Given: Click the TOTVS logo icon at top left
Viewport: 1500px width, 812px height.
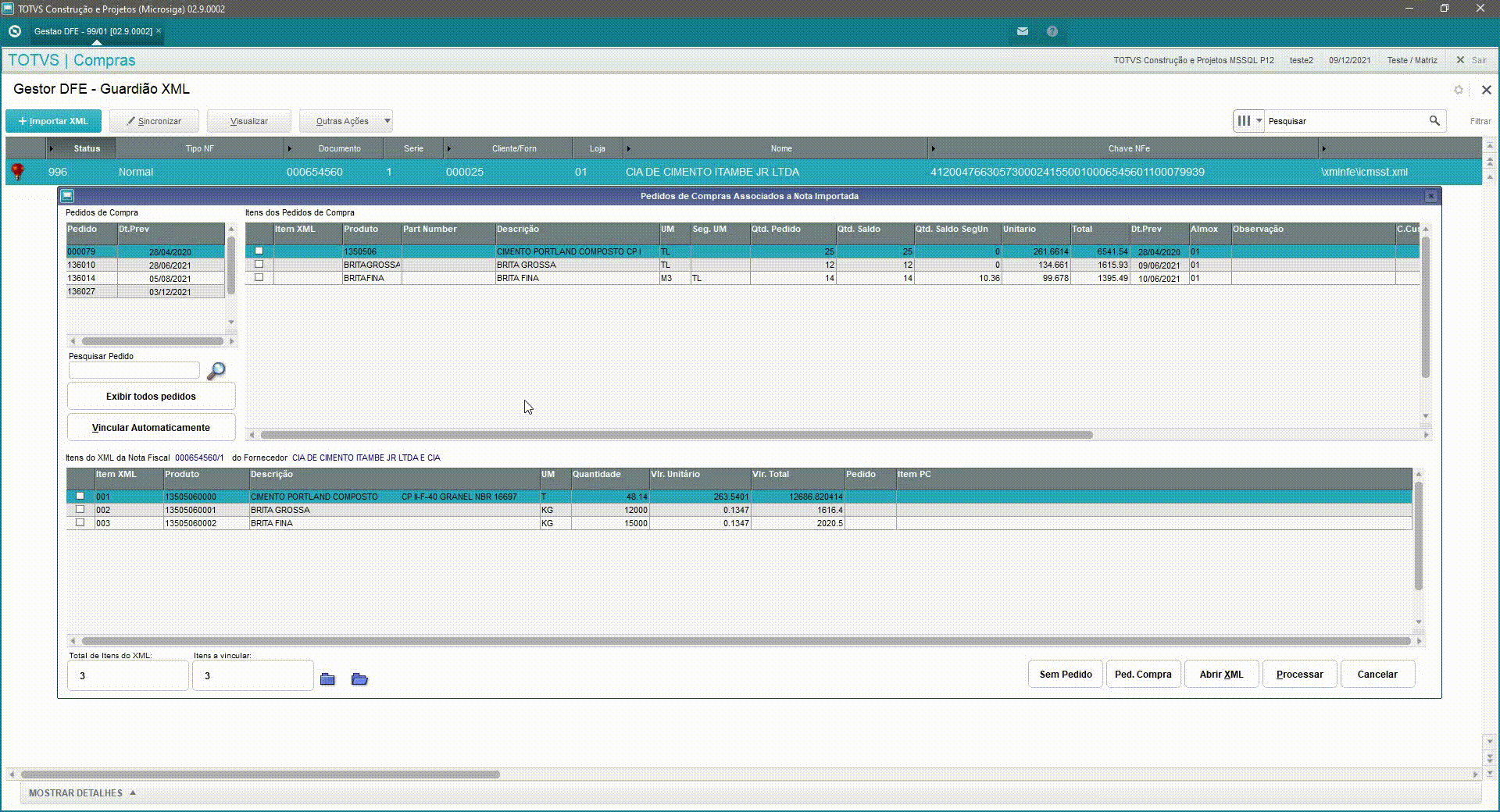Looking at the screenshot, I should pos(15,31).
